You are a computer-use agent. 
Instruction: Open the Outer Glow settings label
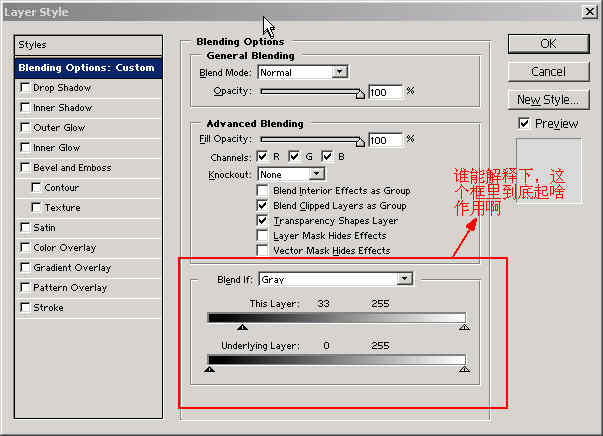coord(59,128)
